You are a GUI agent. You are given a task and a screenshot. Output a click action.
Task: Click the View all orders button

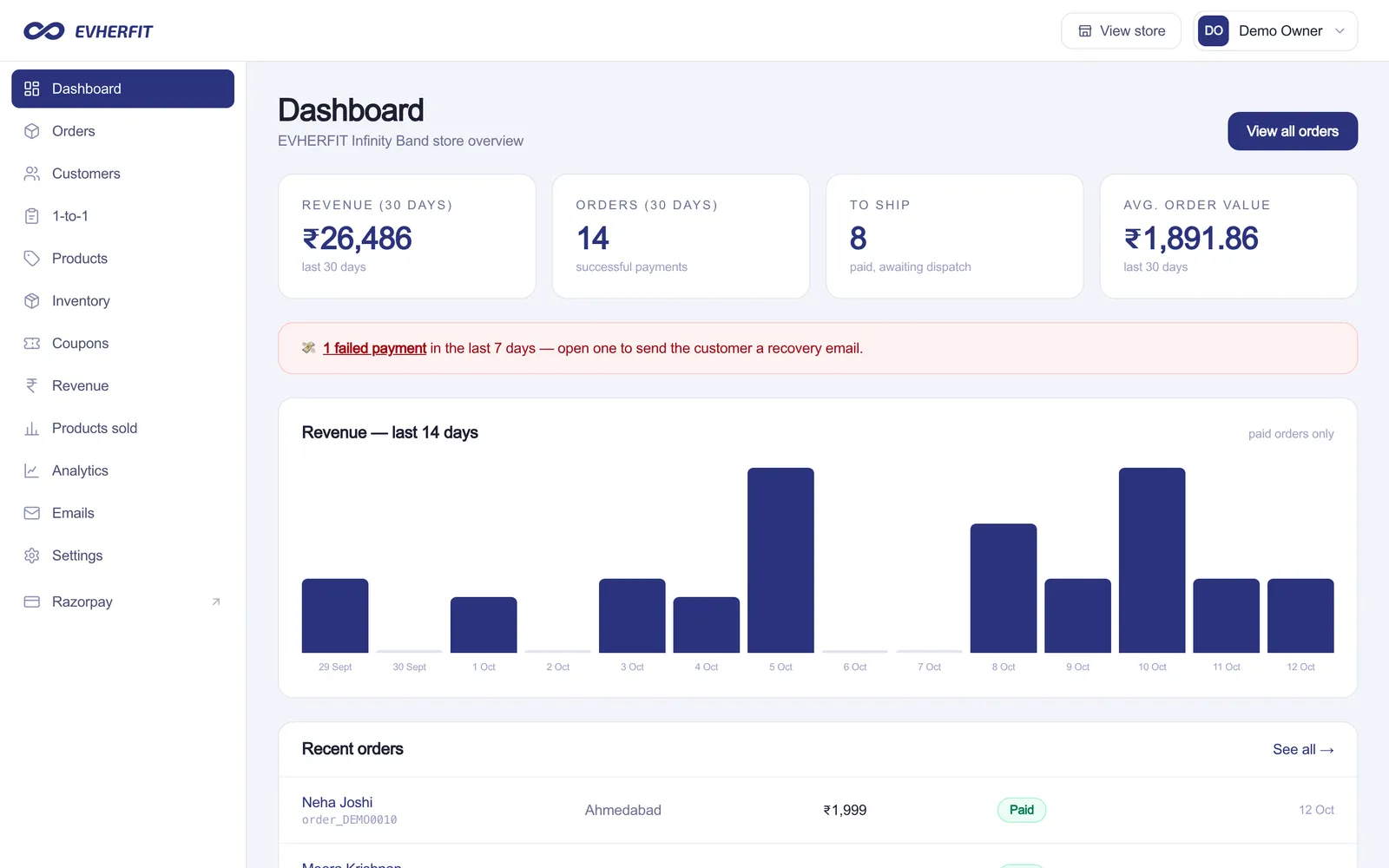click(1293, 131)
